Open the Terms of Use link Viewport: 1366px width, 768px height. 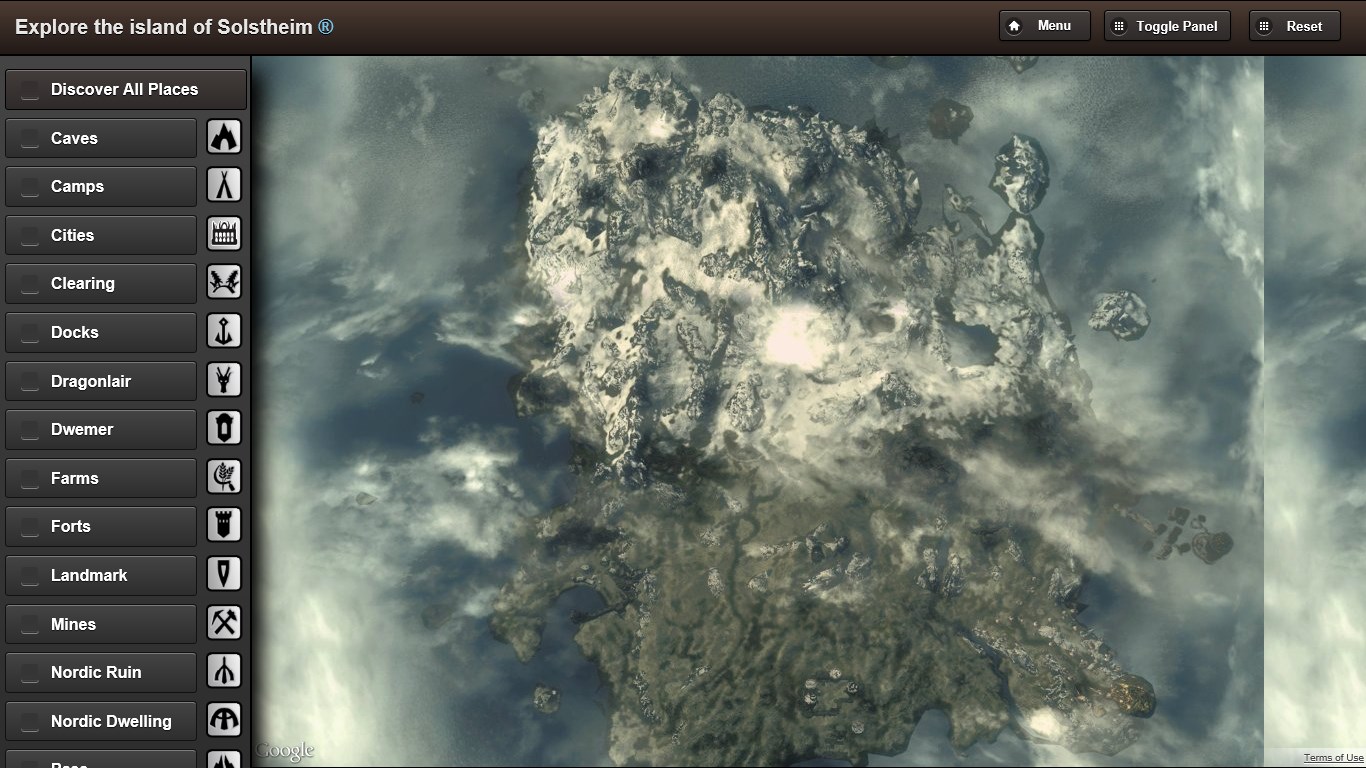point(1333,758)
